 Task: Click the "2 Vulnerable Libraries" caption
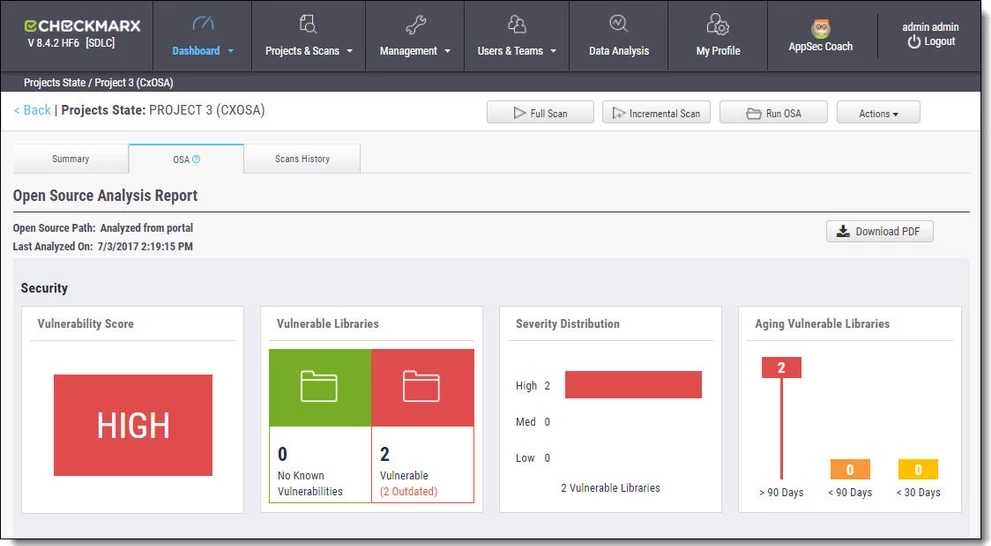pyautogui.click(x=611, y=488)
